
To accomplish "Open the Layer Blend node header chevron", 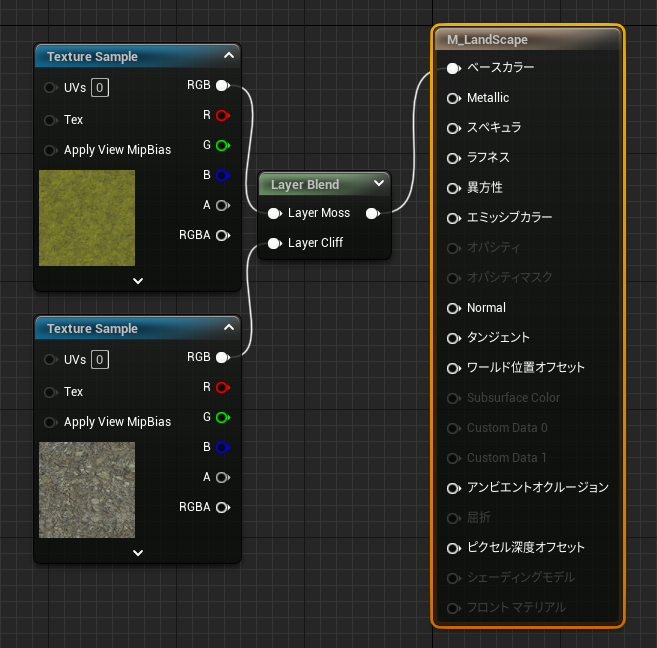I will pos(378,184).
